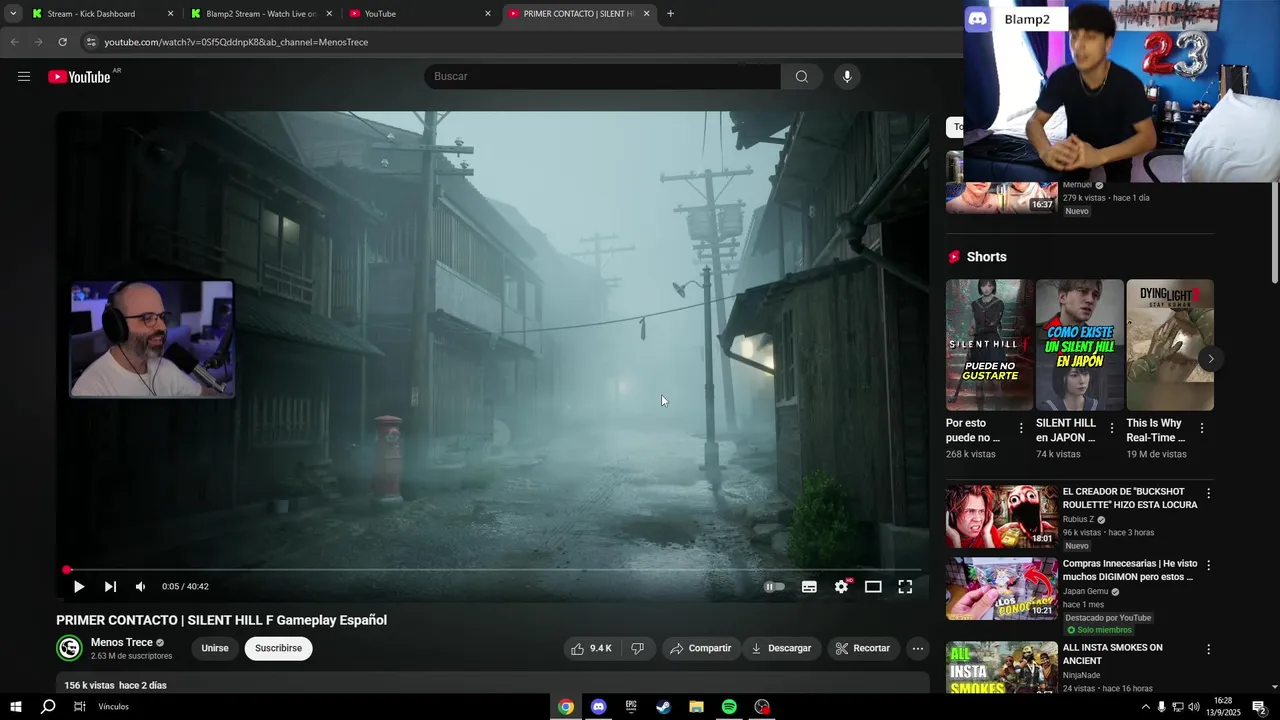The height and width of the screenshot is (720, 1280).
Task: Switch to the Blamp2 Stream tab
Action: (x=261, y=14)
